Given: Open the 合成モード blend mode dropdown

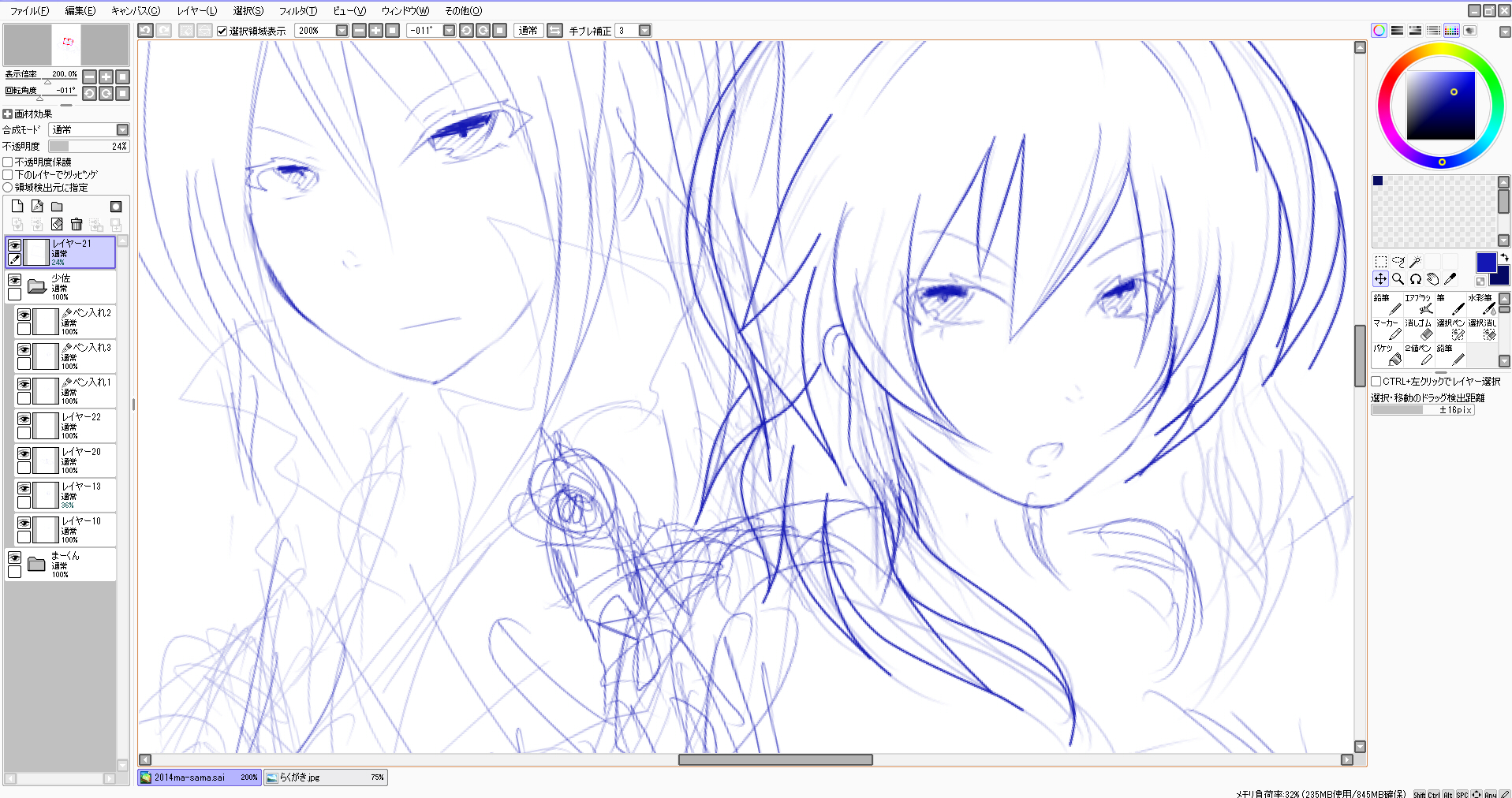Looking at the screenshot, I should point(122,129).
